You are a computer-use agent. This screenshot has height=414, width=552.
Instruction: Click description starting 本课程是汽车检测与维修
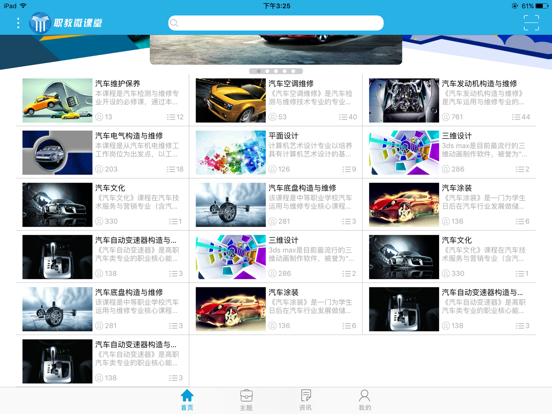(137, 98)
